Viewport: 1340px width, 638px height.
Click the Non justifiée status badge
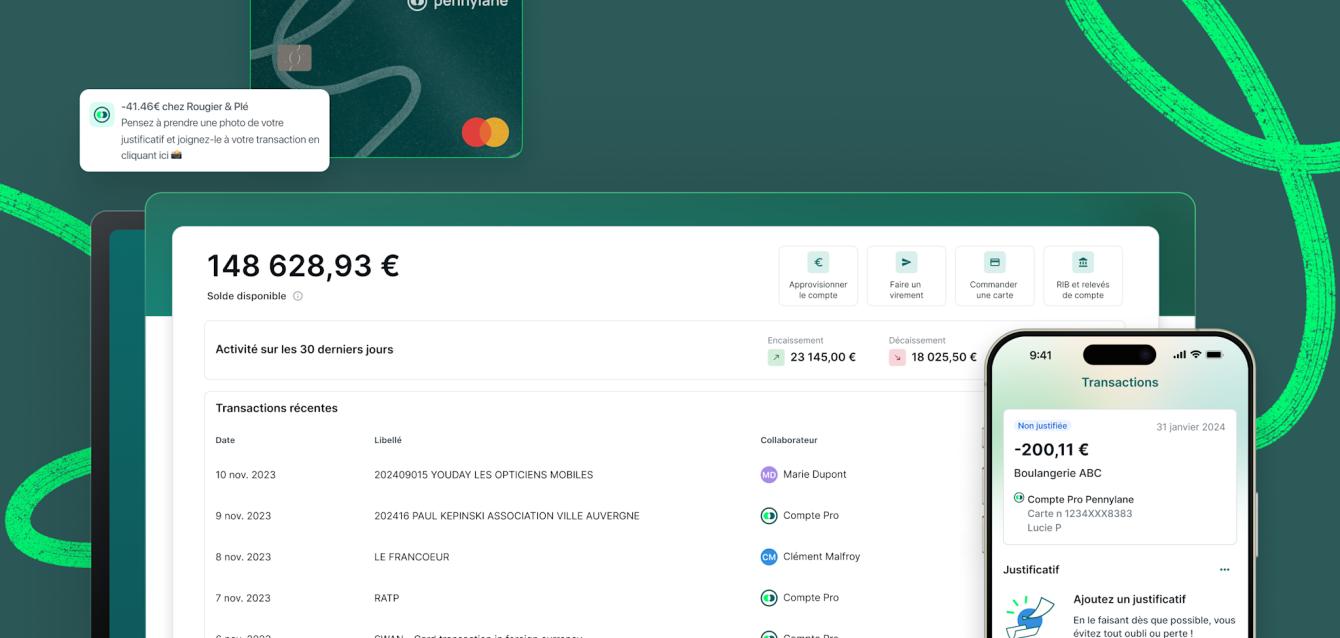click(1042, 426)
